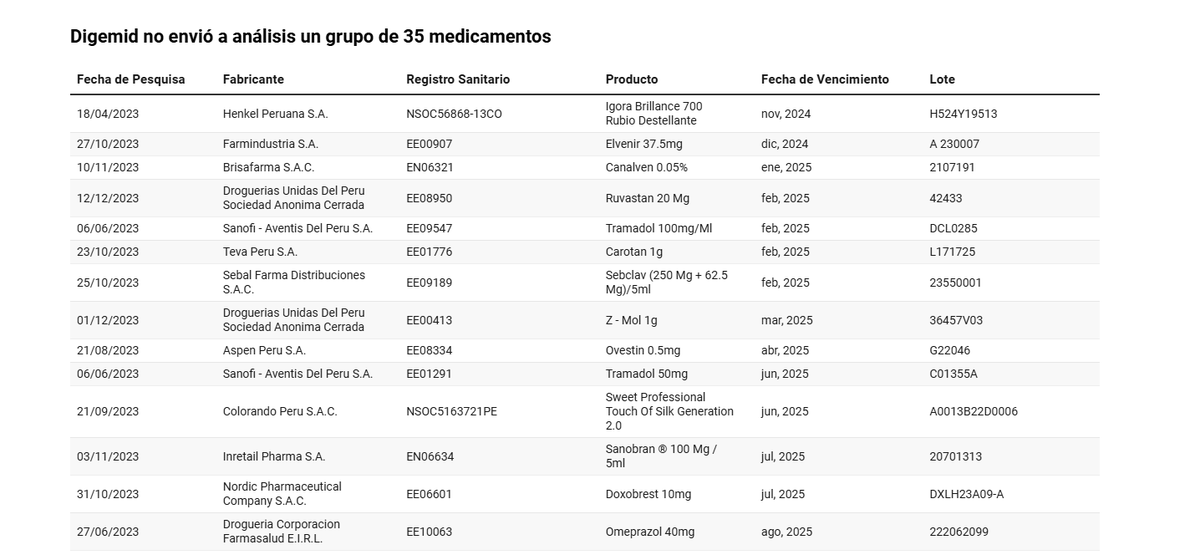Select the date cell 01/12/2023
This screenshot has height=555, width=1200.
[x=108, y=320]
